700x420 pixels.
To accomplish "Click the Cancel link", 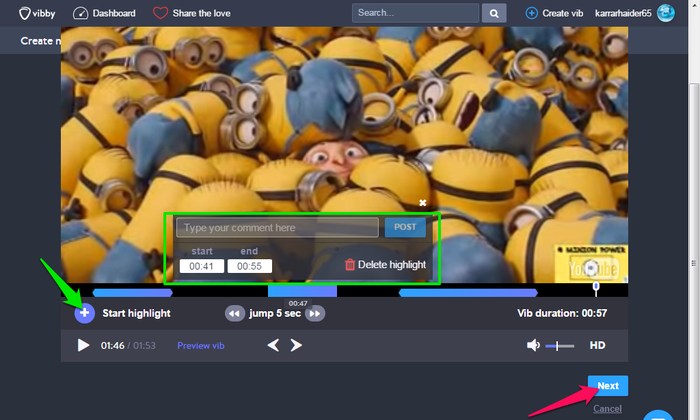I will click(607, 408).
